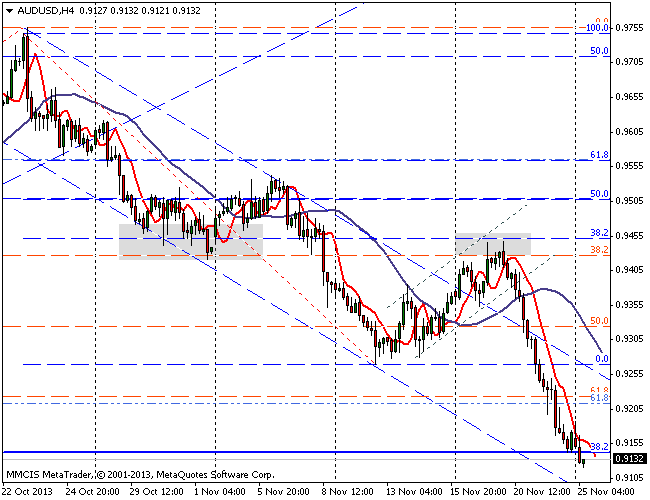Click the 15 Nov 20:00 time label
Image resolution: width=650 pixels, height=500 pixels.
click(x=478, y=492)
